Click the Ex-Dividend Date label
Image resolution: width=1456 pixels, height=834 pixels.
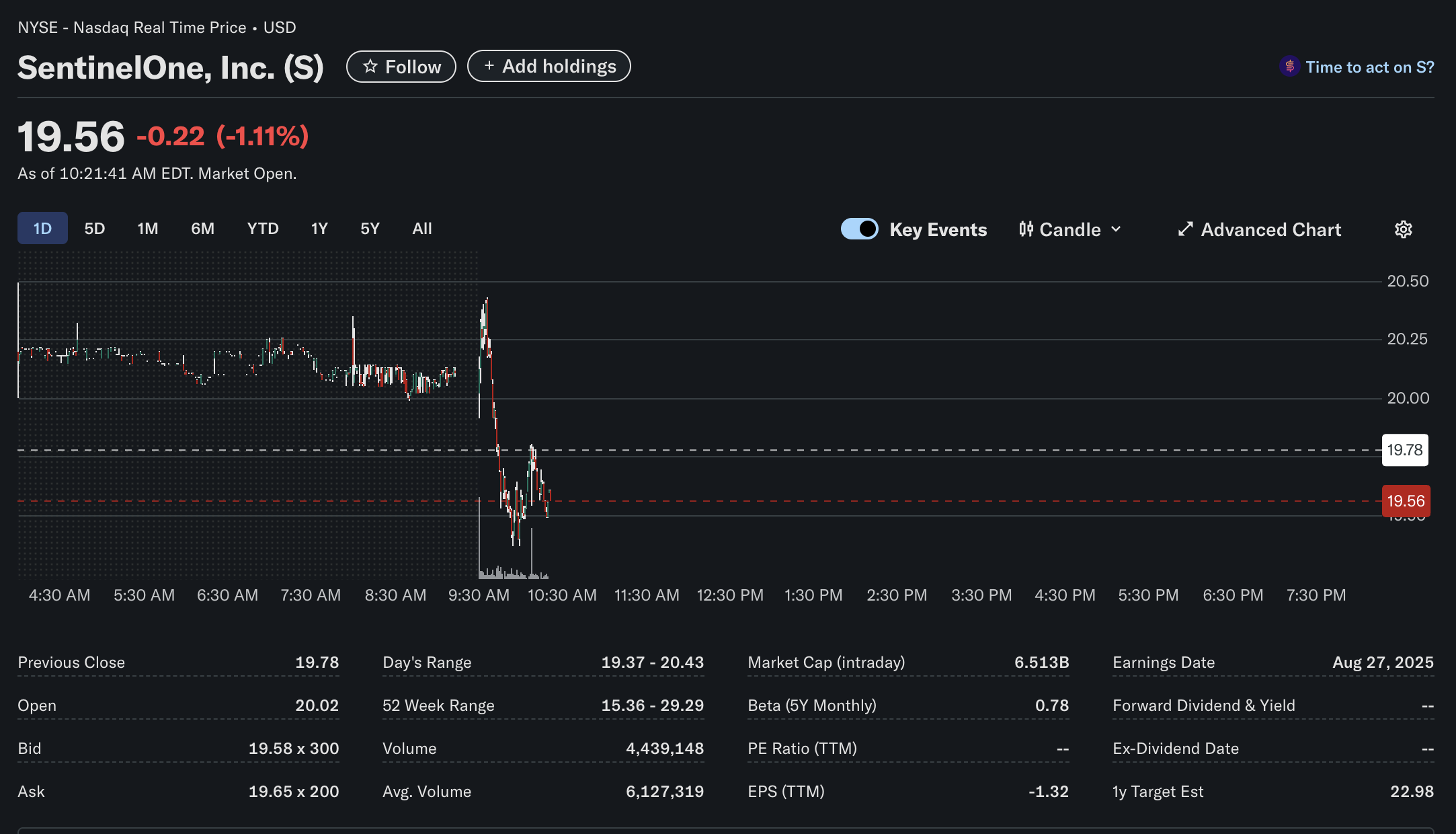click(1176, 749)
